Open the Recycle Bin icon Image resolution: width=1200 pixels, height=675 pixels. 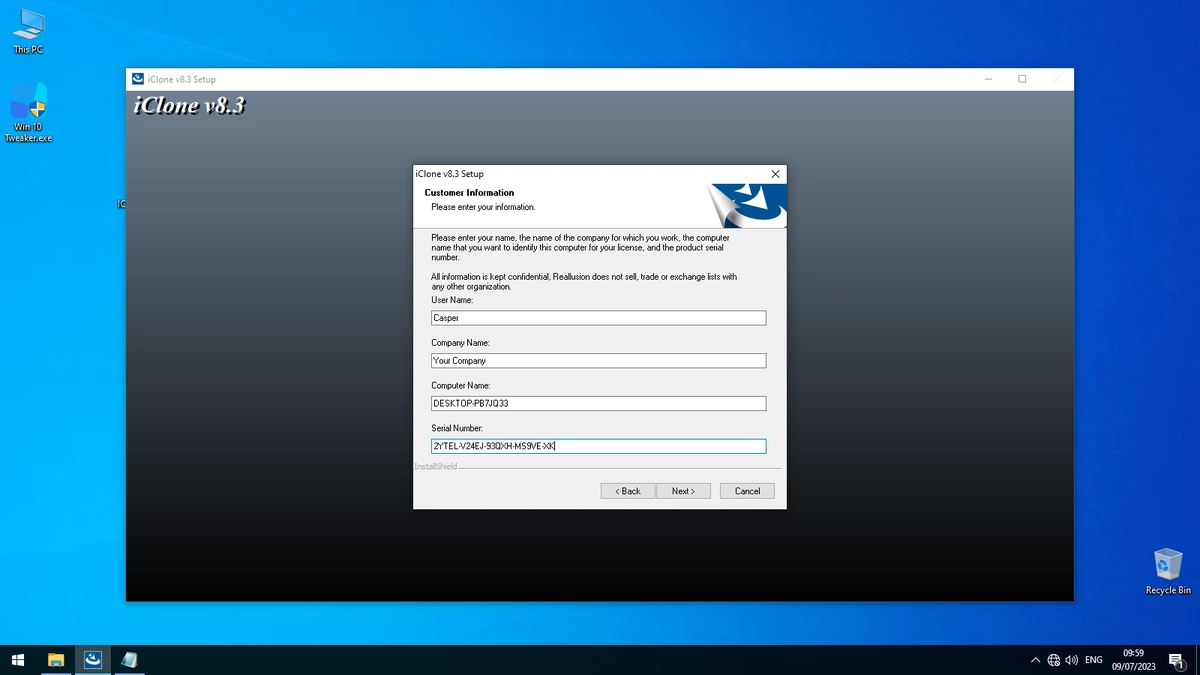click(x=1167, y=571)
